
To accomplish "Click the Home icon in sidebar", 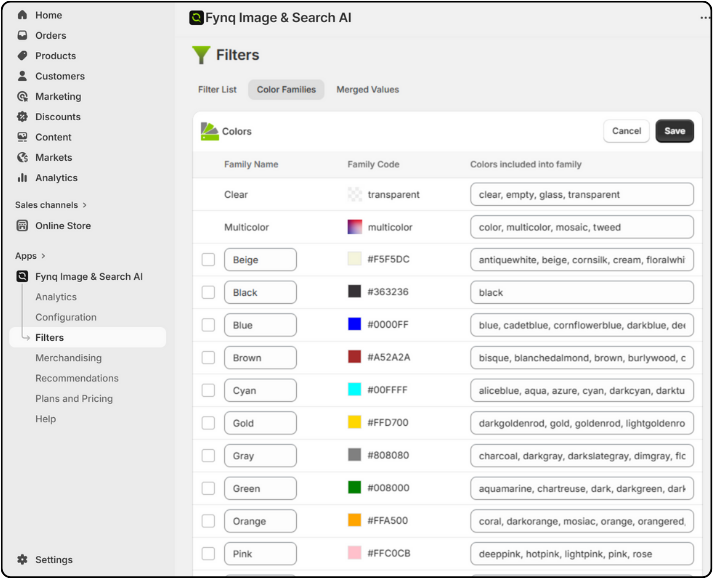I will (x=22, y=15).
